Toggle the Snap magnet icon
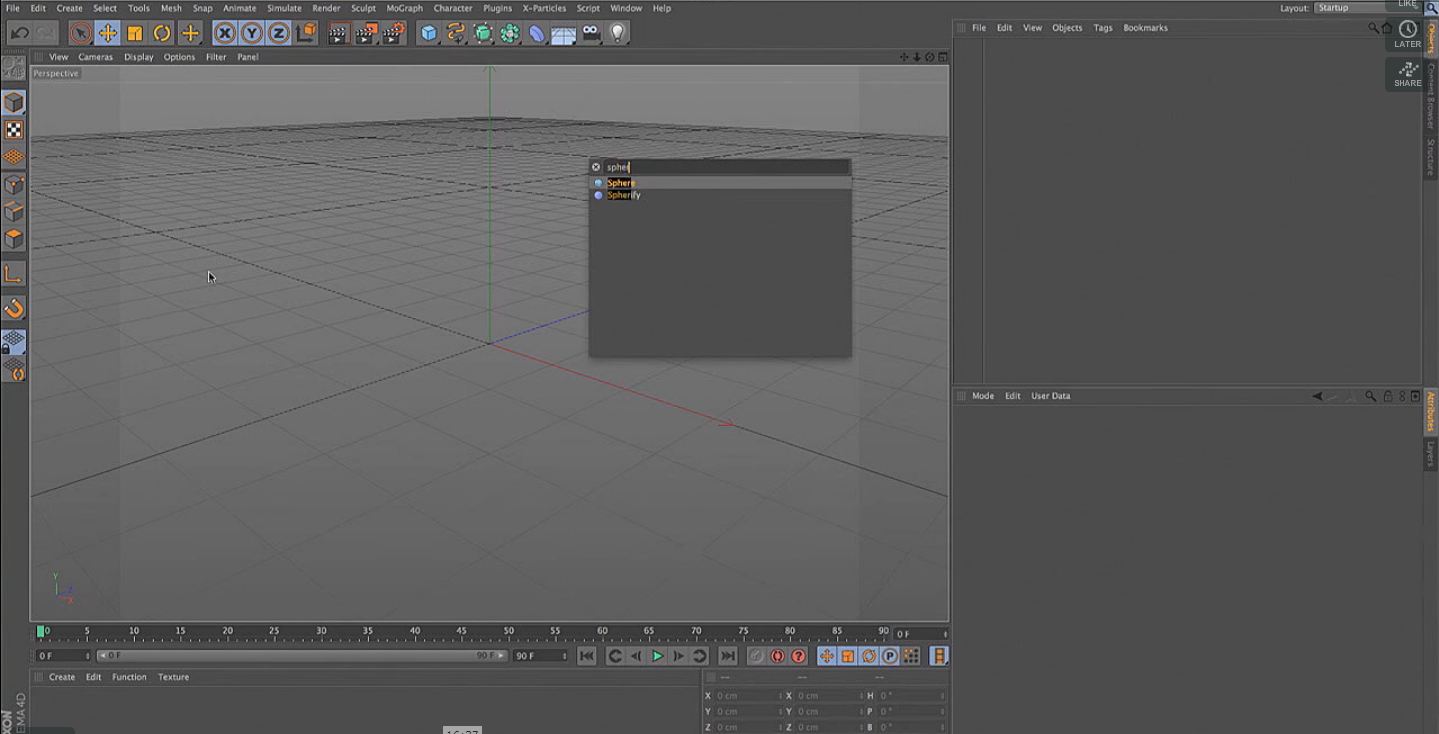This screenshot has width=1439, height=734. pos(14,308)
